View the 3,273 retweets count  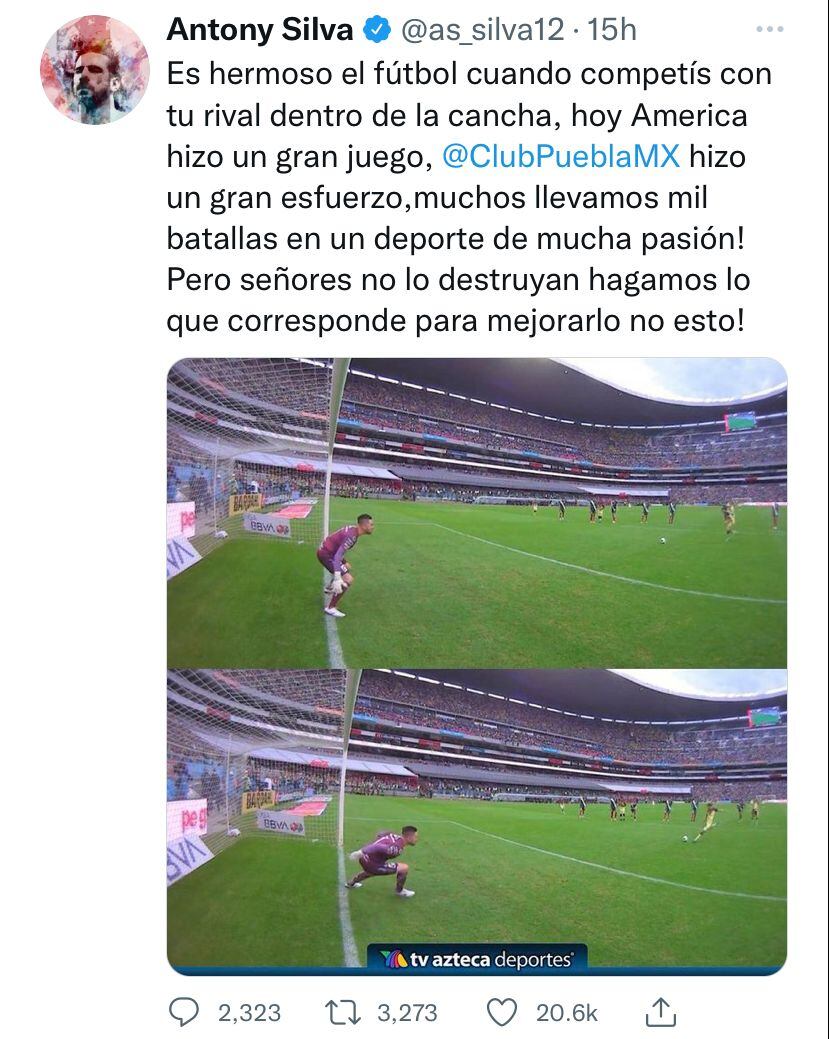click(x=407, y=1013)
